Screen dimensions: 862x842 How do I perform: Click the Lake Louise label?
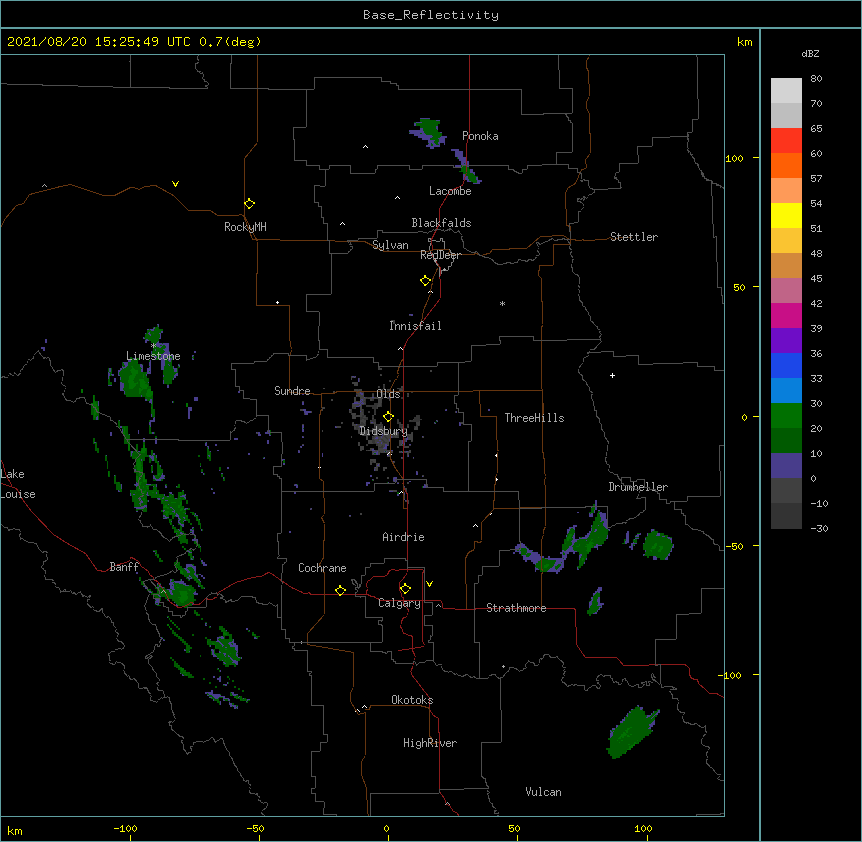pyautogui.click(x=18, y=484)
